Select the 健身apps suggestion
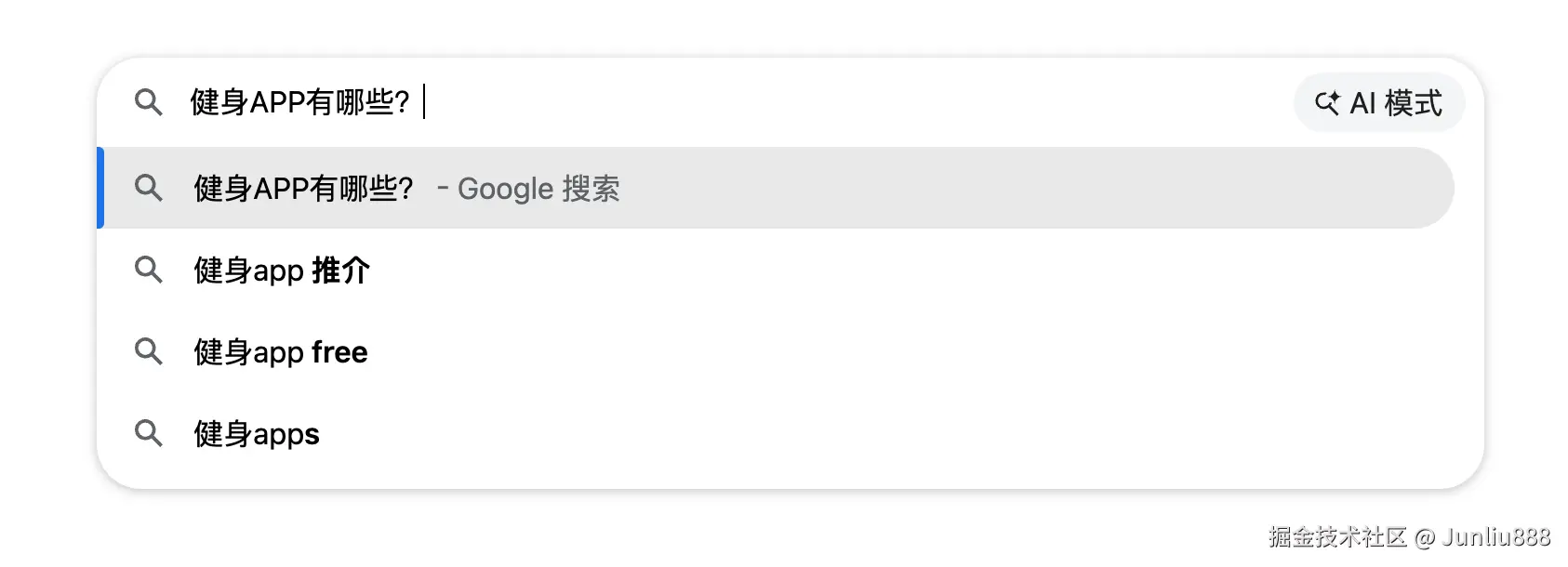 click(257, 434)
